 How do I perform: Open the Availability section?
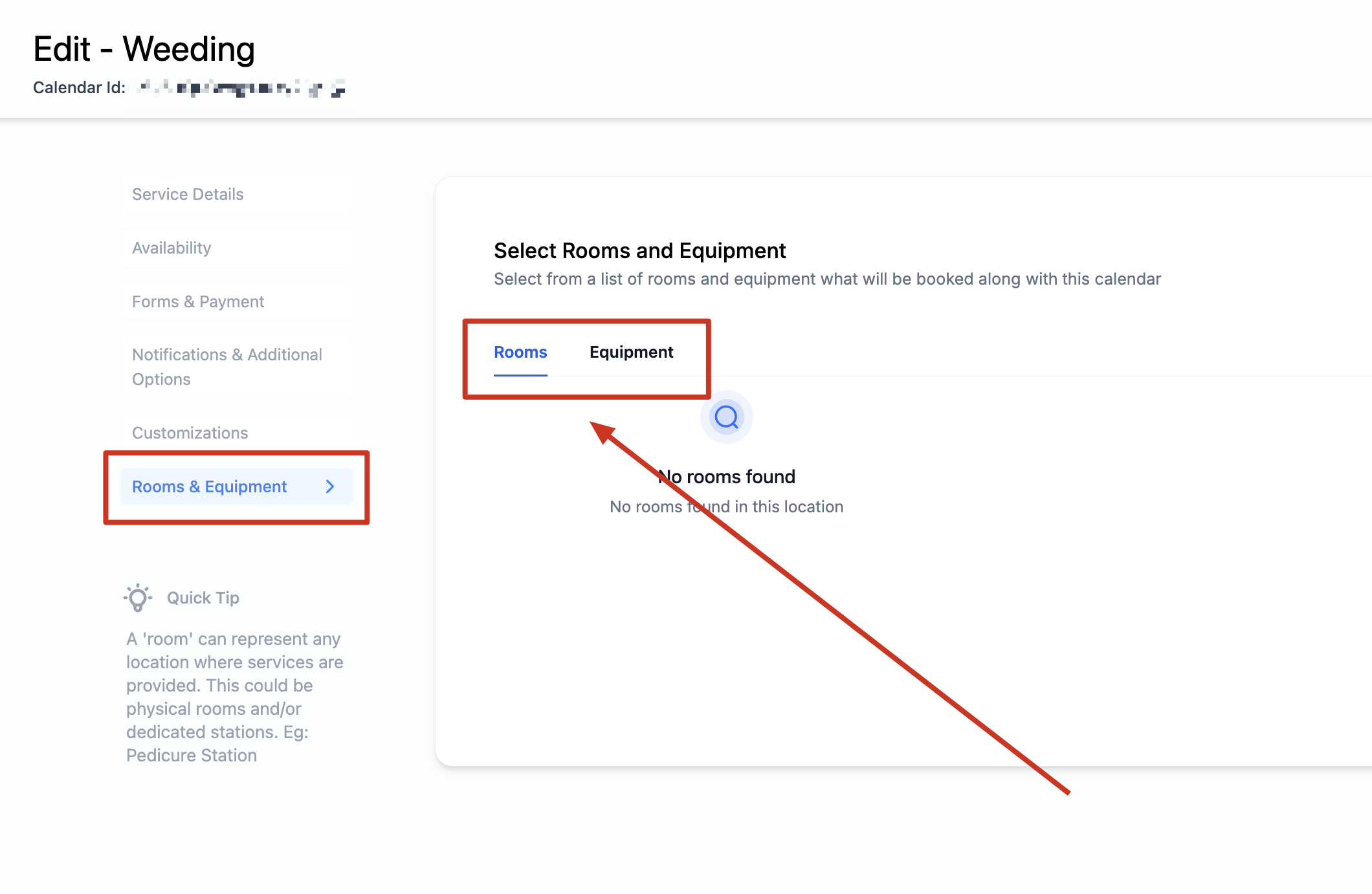[171, 248]
